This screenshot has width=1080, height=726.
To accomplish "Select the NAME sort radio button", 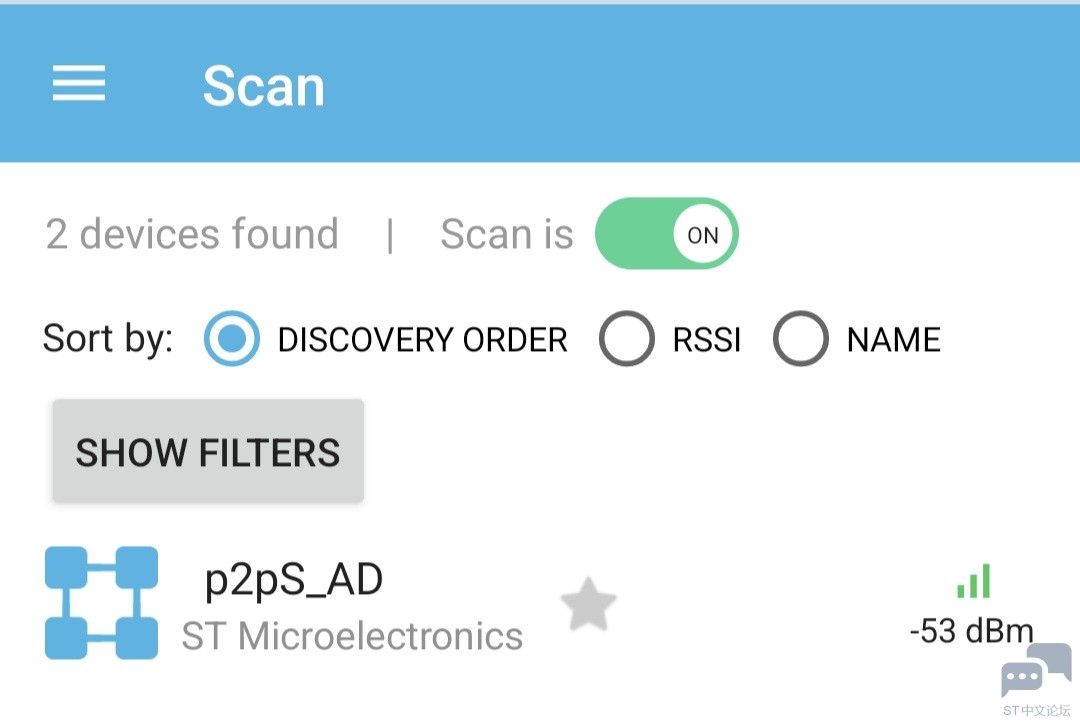I will (800, 338).
